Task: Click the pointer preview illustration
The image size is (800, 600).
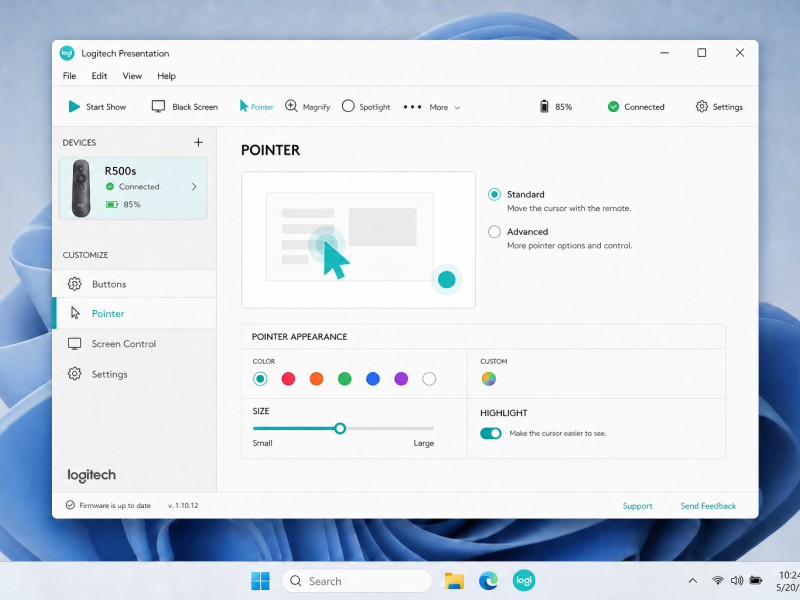Action: 358,240
